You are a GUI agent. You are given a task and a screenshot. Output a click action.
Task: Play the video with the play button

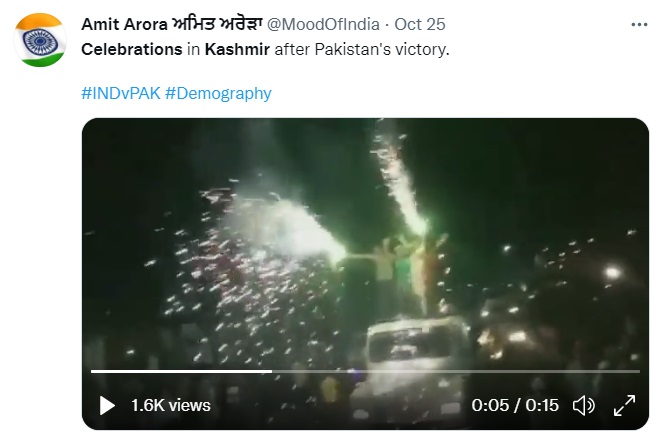click(x=107, y=406)
